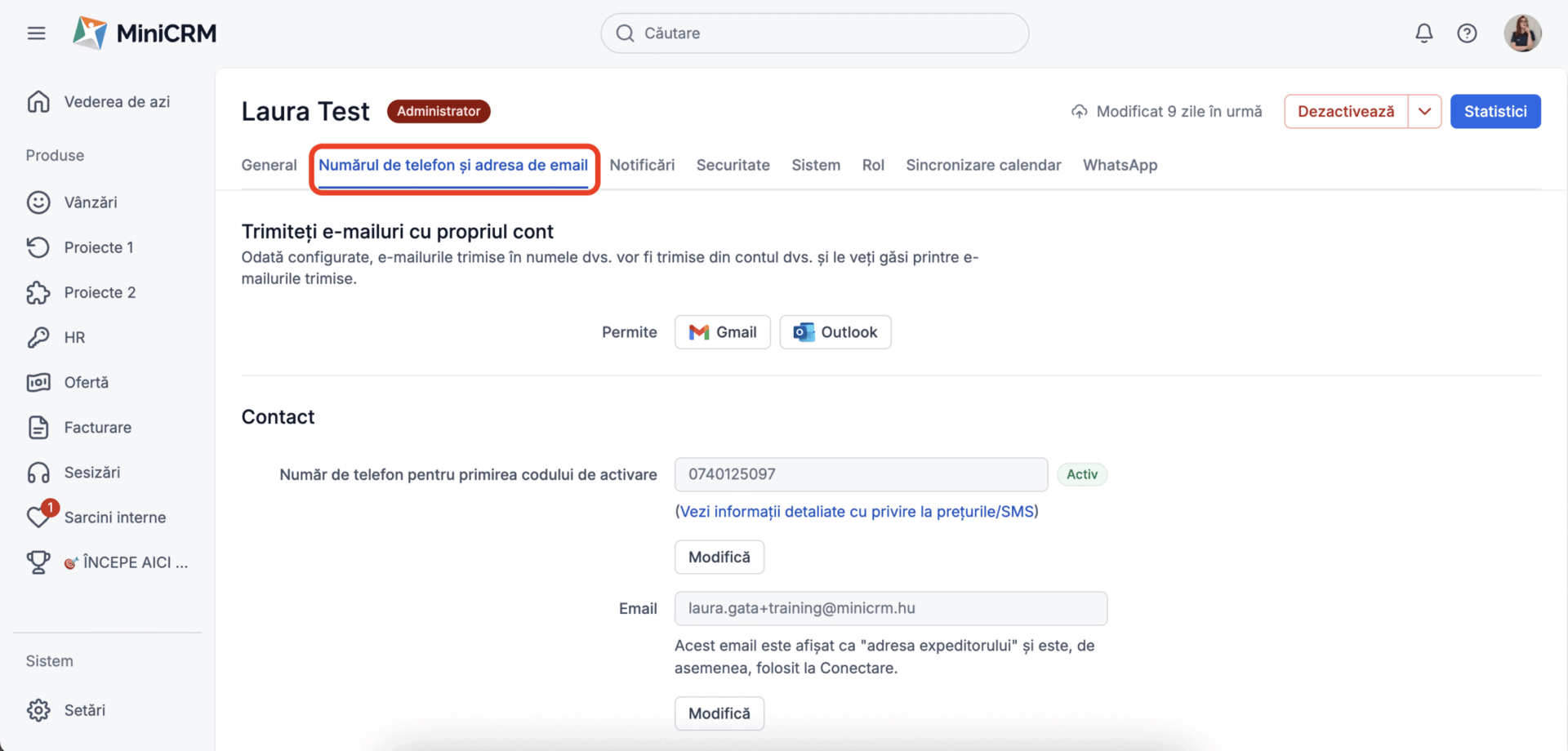Open the help question mark icon
1568x751 pixels.
point(1467,33)
